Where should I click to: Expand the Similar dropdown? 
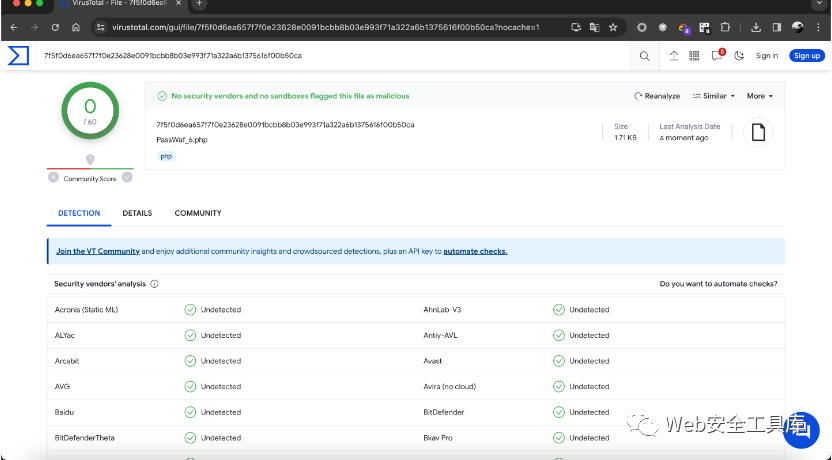coord(714,96)
